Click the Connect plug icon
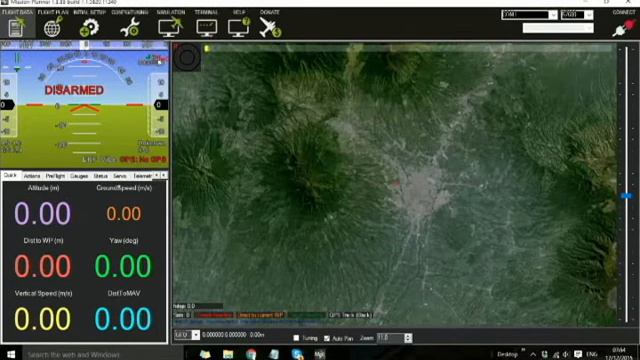This screenshot has width=640, height=360. coord(624,29)
